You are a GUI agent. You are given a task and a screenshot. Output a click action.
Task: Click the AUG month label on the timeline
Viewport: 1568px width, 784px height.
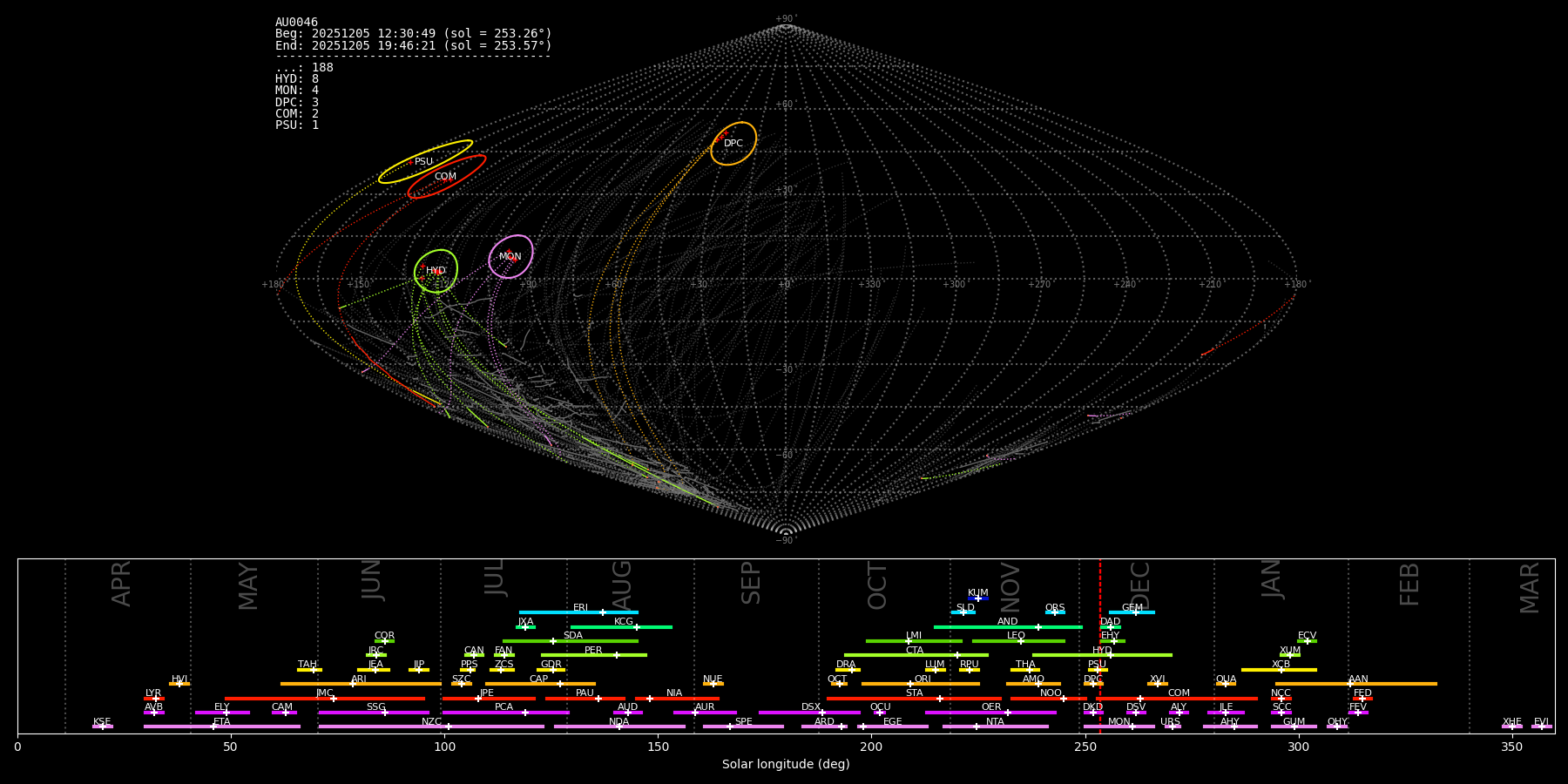(x=622, y=585)
